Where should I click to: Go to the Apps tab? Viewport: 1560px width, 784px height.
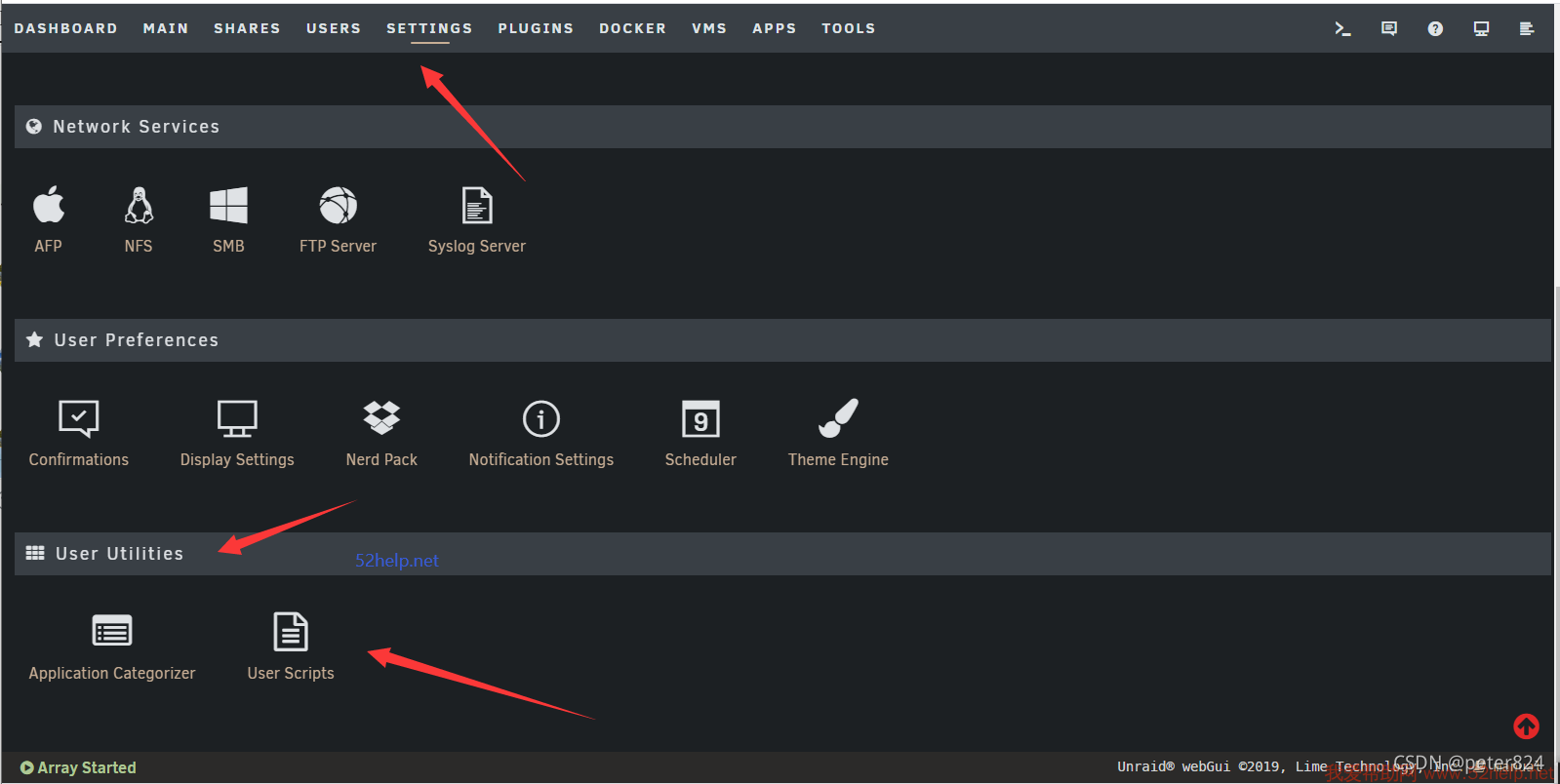pyautogui.click(x=775, y=28)
